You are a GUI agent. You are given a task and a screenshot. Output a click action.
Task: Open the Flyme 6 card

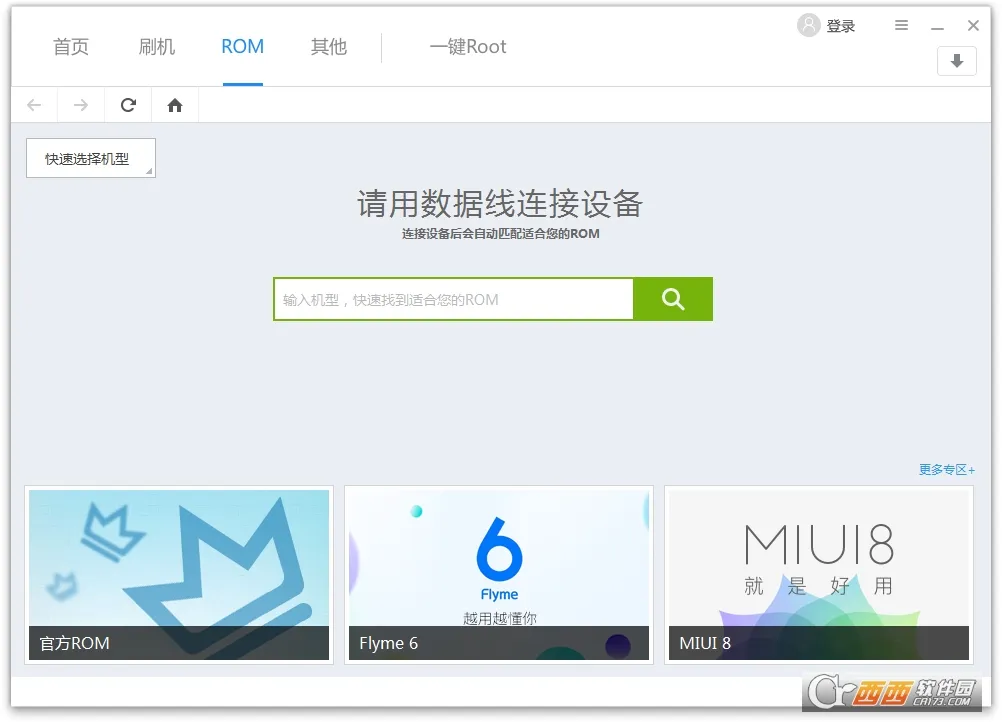click(x=499, y=575)
